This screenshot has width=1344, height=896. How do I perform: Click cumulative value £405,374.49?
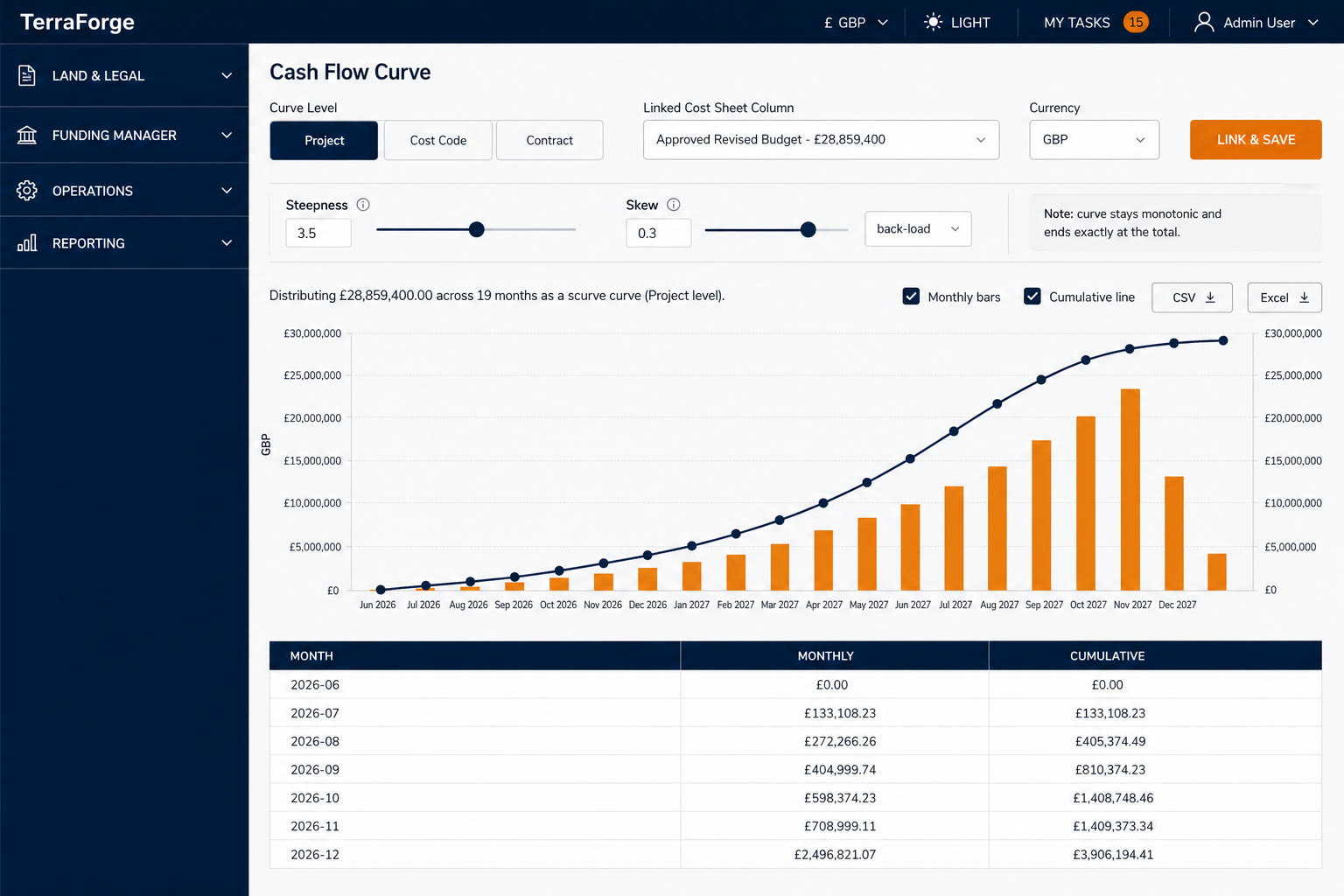click(1110, 741)
